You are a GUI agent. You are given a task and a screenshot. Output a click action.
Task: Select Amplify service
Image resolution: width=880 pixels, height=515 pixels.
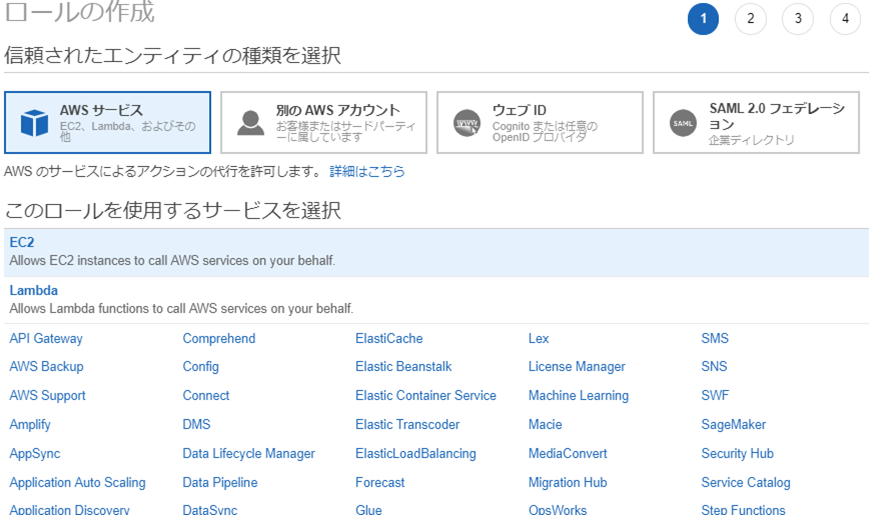pyautogui.click(x=30, y=425)
